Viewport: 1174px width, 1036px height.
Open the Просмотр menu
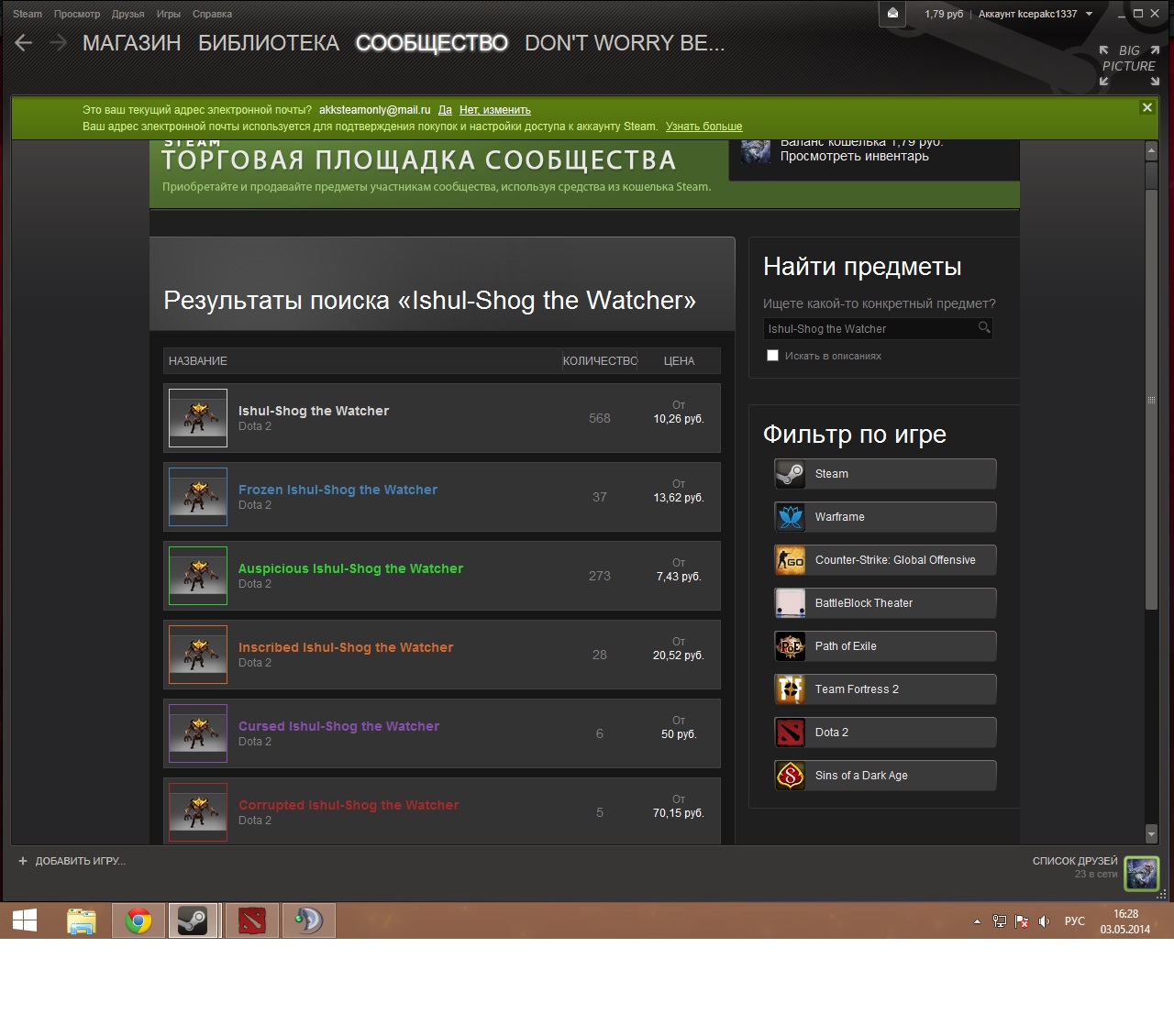pyautogui.click(x=77, y=14)
